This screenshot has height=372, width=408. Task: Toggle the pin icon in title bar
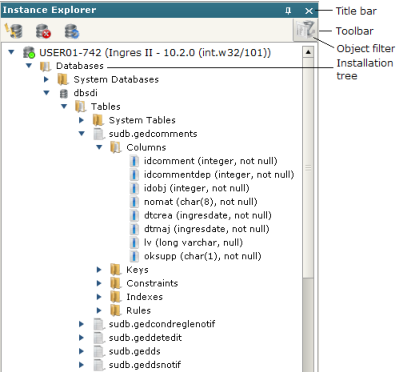click(288, 11)
